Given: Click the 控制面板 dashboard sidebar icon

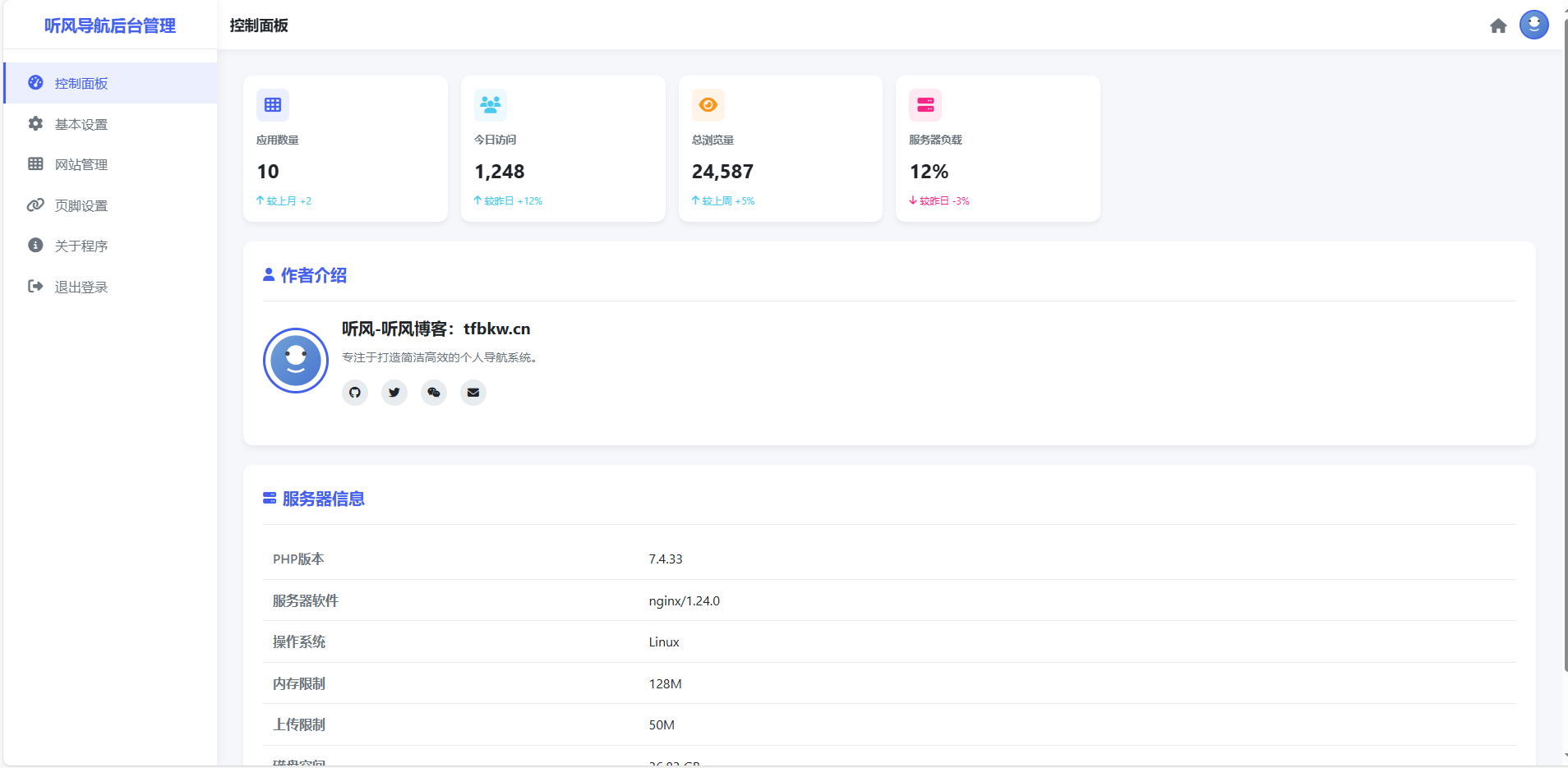Looking at the screenshot, I should click(35, 83).
